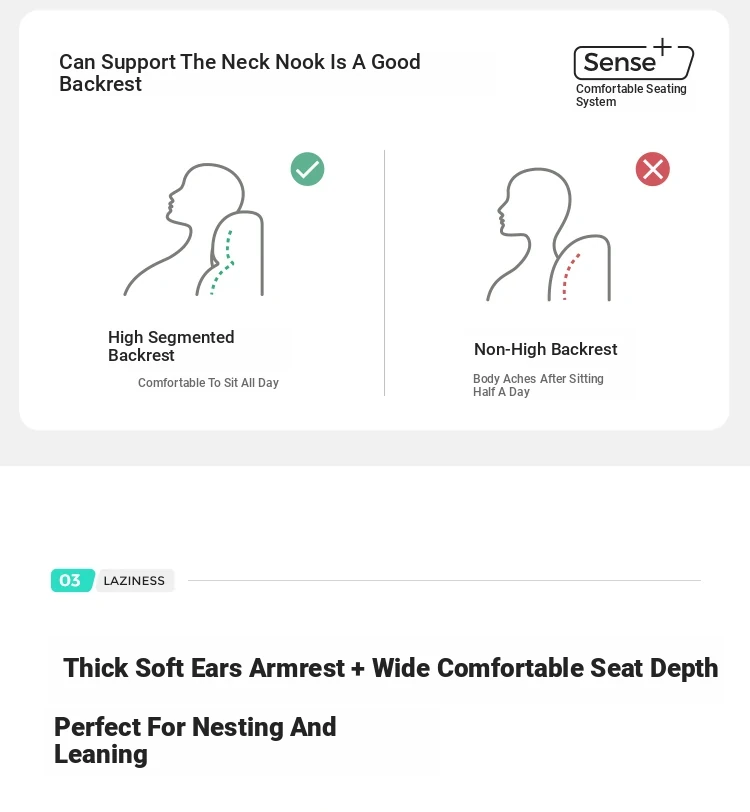
Task: Click the vertical divider between comparisons
Action: coord(384,273)
